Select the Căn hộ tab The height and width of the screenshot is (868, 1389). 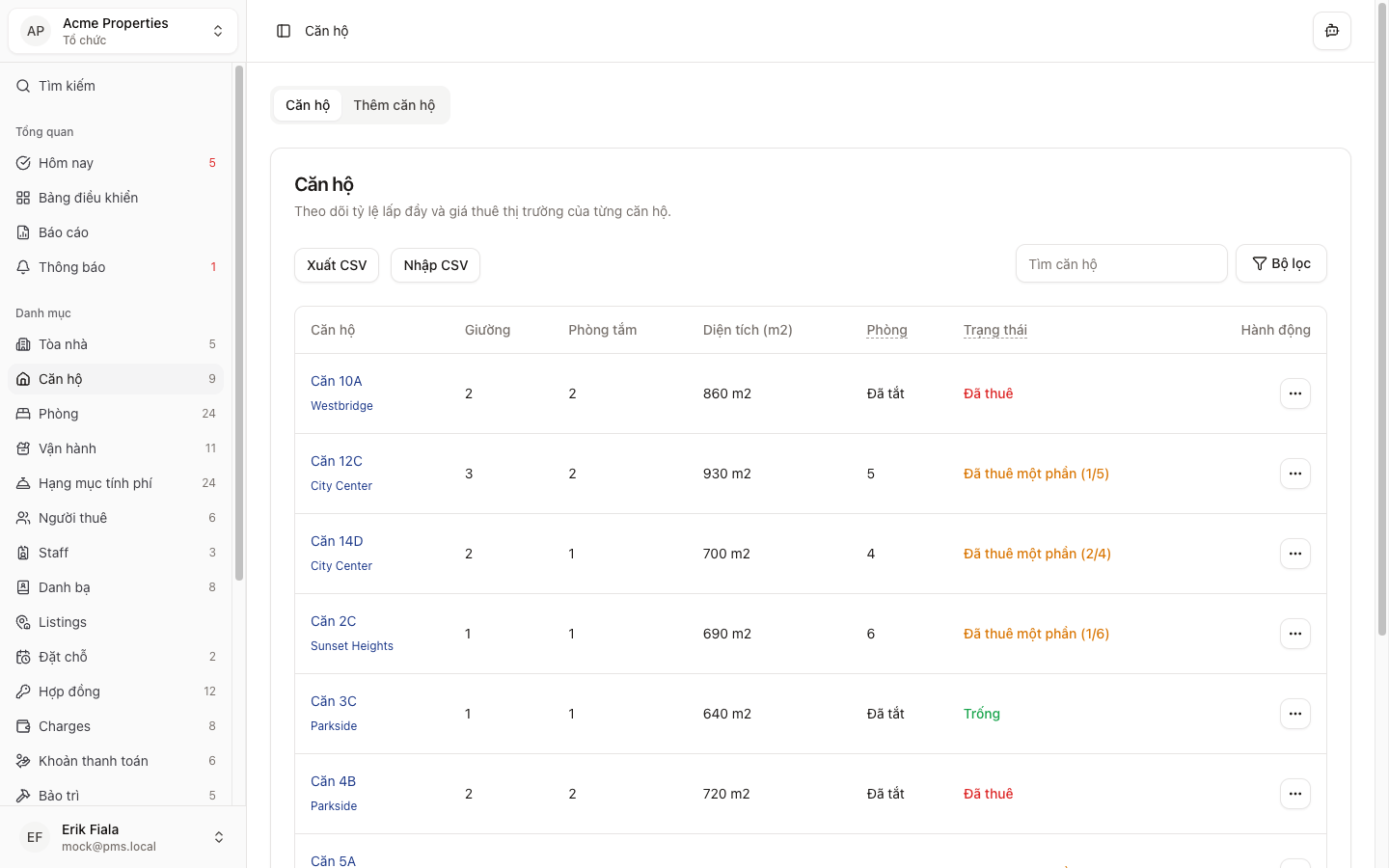[x=308, y=105]
